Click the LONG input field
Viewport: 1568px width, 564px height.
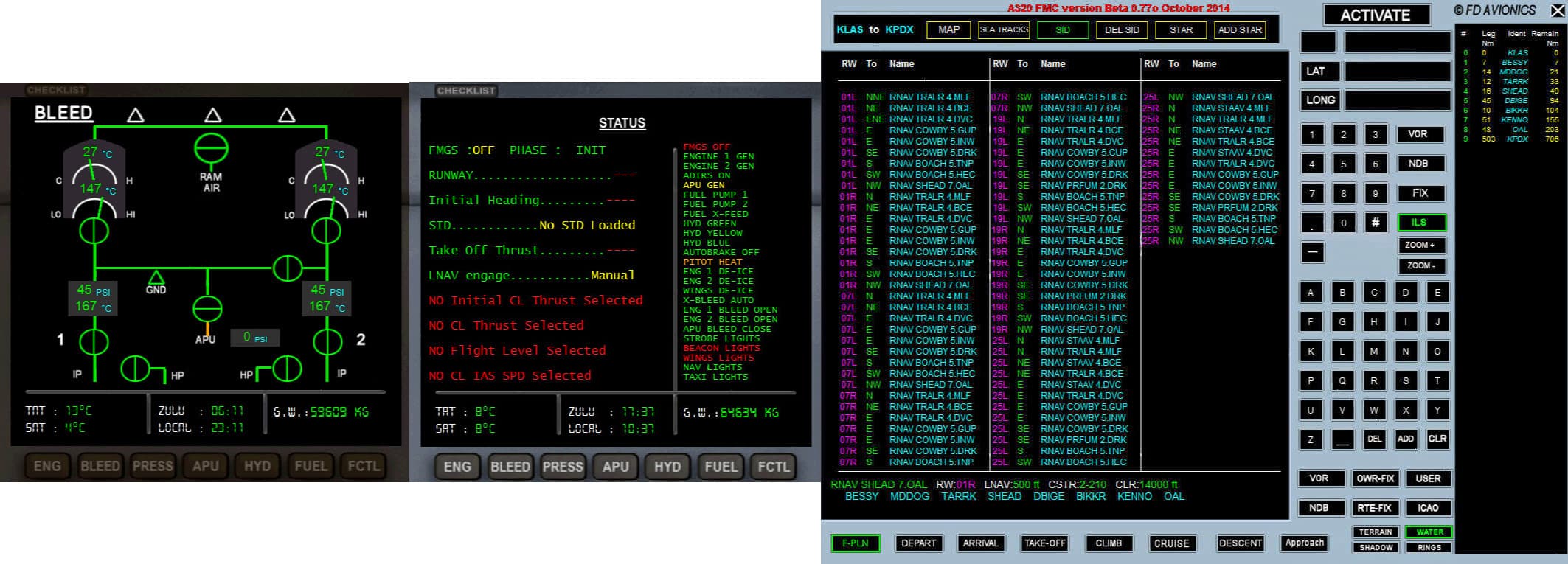pos(1398,100)
